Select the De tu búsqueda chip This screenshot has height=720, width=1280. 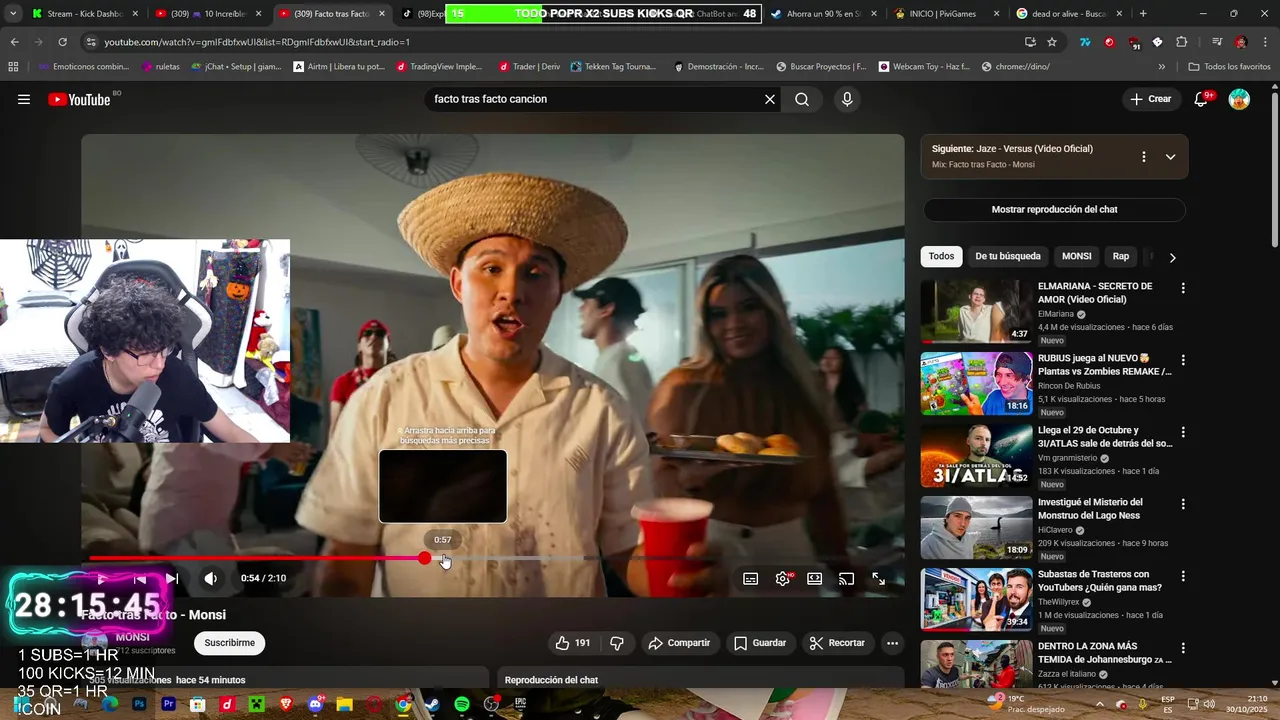coord(1008,256)
